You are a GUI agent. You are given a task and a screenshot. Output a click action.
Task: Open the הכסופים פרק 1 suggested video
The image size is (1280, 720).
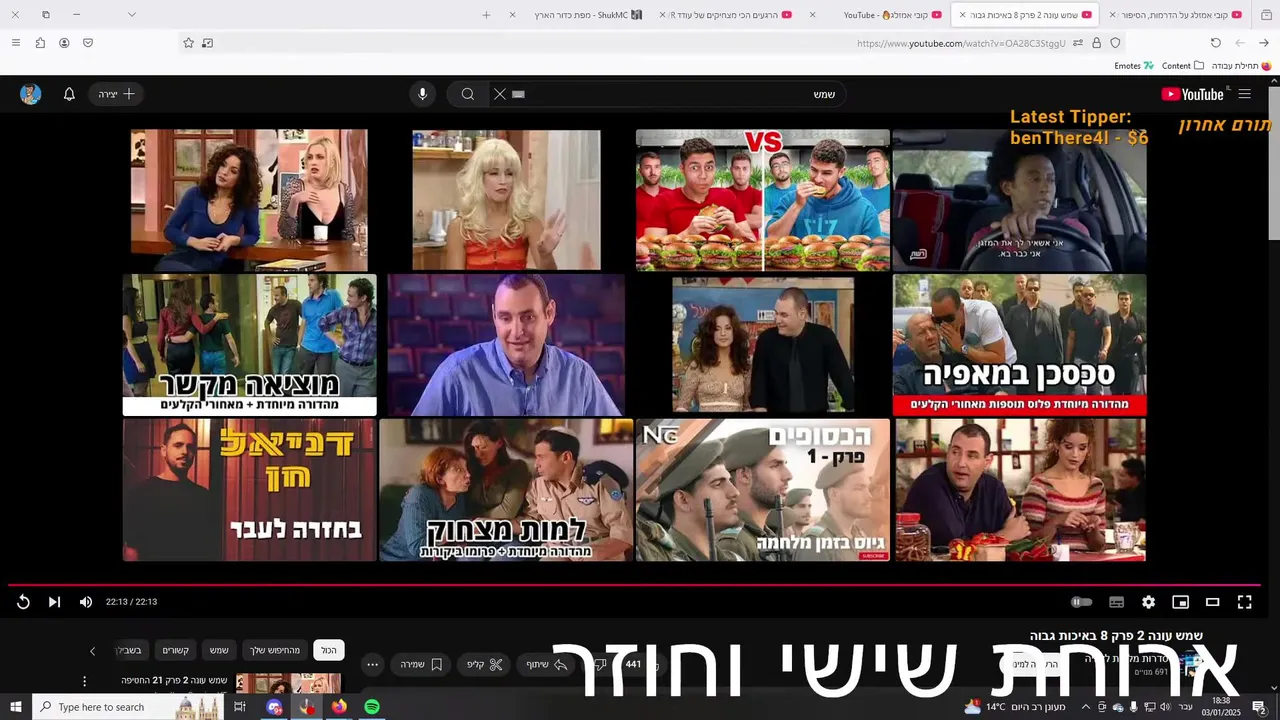tap(763, 490)
